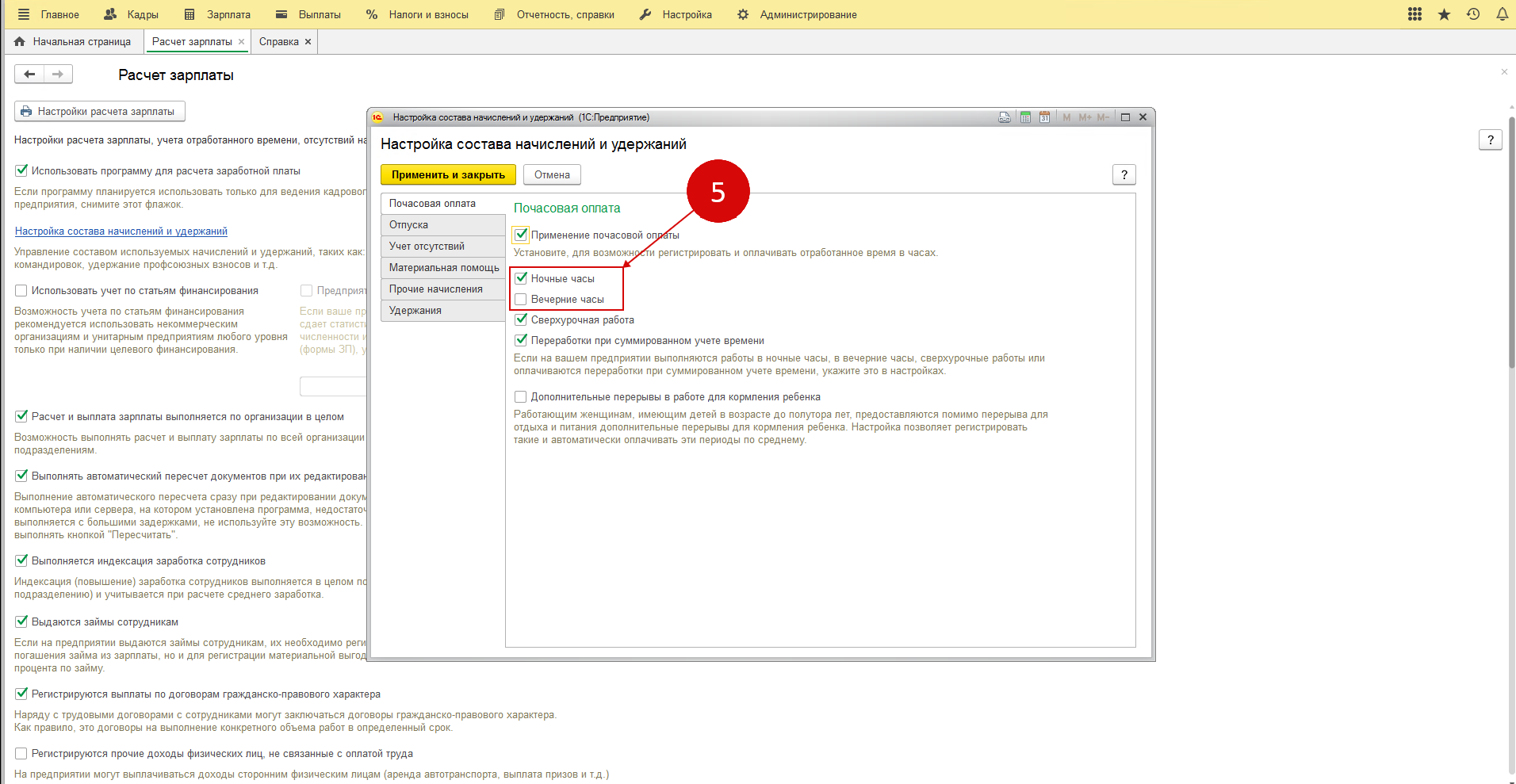This screenshot has width=1516, height=784.
Task: Click the 1C logo in dialog titlebar
Action: coord(378,117)
